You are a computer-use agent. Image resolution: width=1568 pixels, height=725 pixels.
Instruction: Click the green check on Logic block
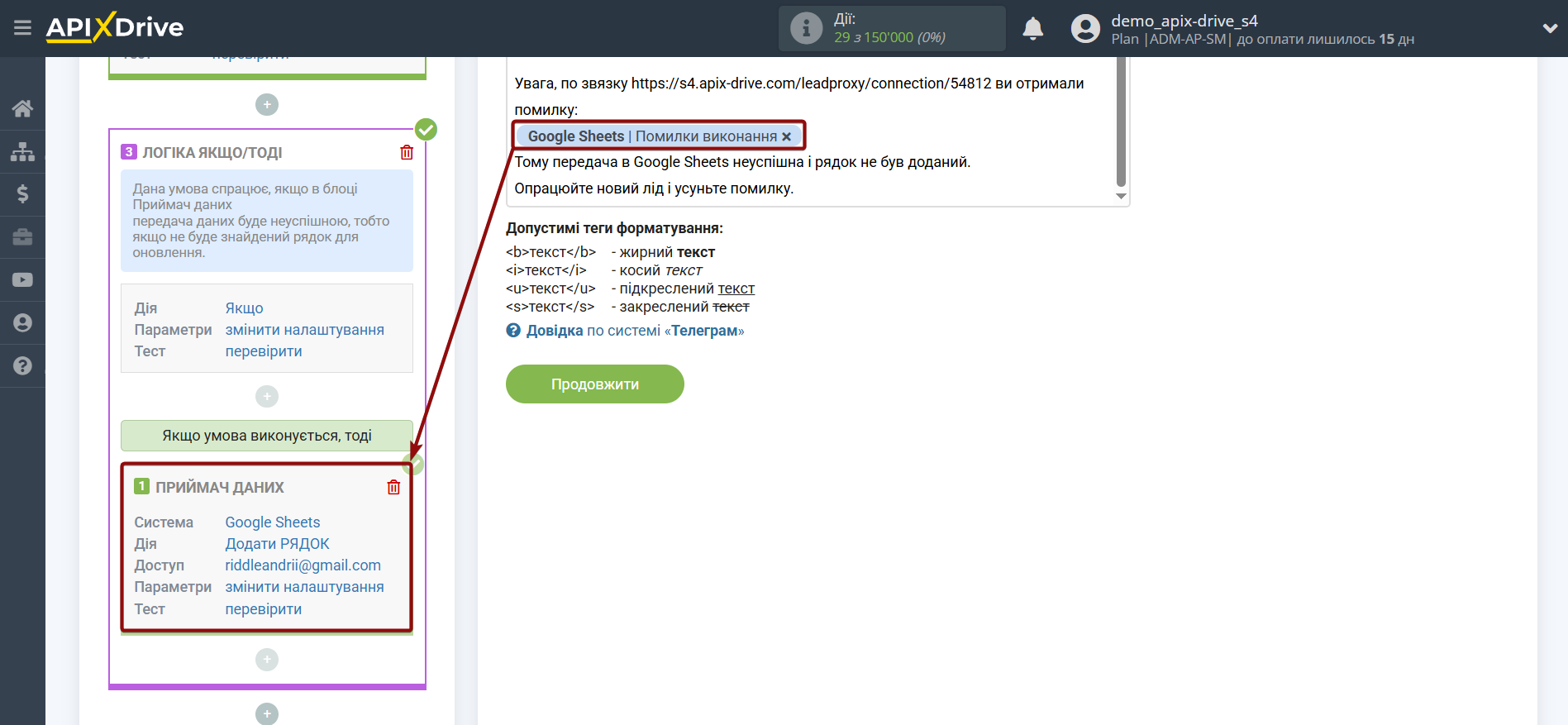tap(426, 130)
